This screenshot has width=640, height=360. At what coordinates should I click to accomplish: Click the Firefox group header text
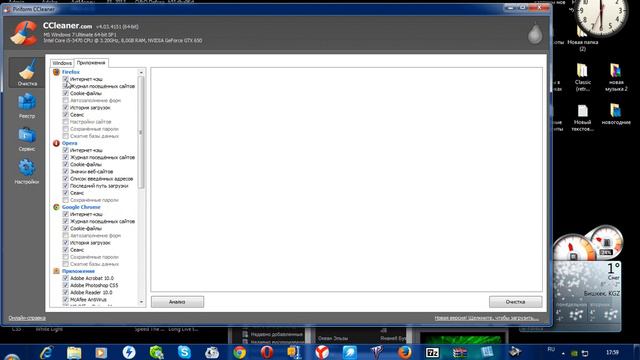tap(71, 72)
